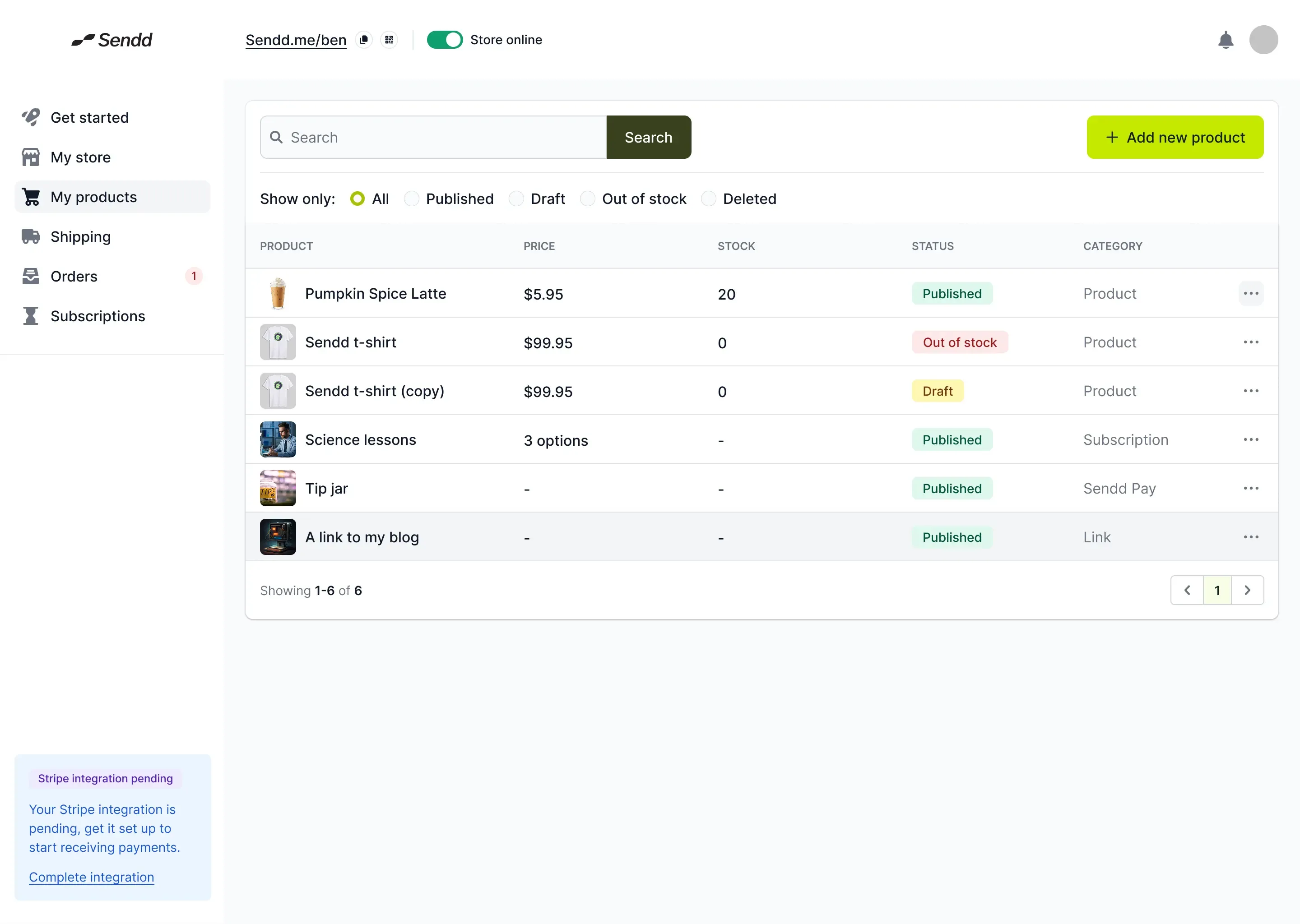This screenshot has height=924, width=1300.
Task: Click the Sendd logo
Action: pyautogui.click(x=112, y=40)
